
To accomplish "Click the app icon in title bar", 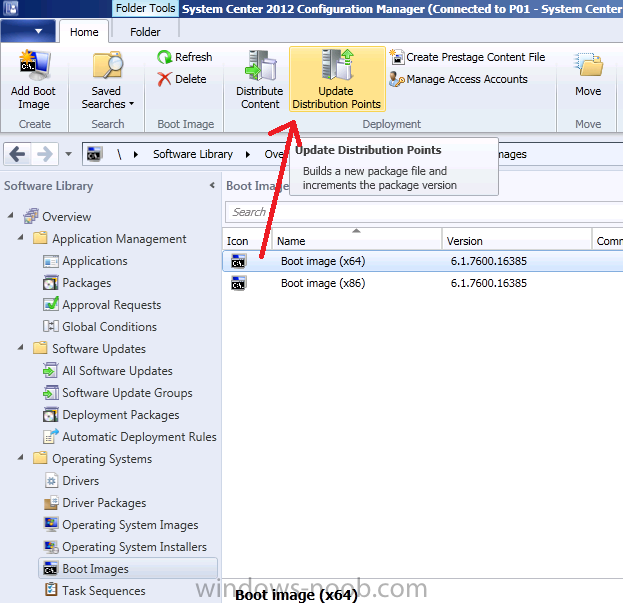I will click(11, 8).
